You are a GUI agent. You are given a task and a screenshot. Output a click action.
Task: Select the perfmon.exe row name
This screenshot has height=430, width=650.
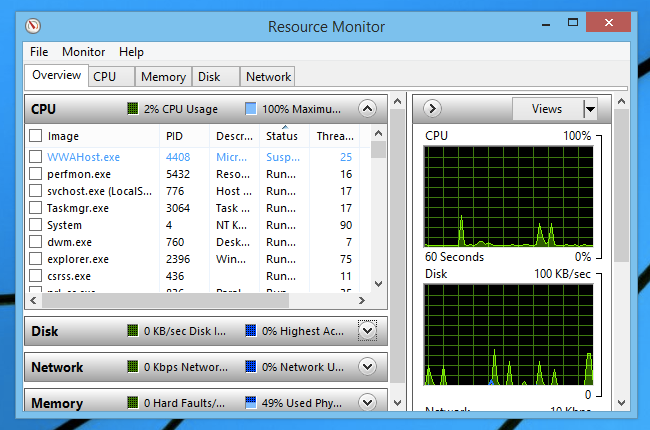pyautogui.click(x=79, y=174)
